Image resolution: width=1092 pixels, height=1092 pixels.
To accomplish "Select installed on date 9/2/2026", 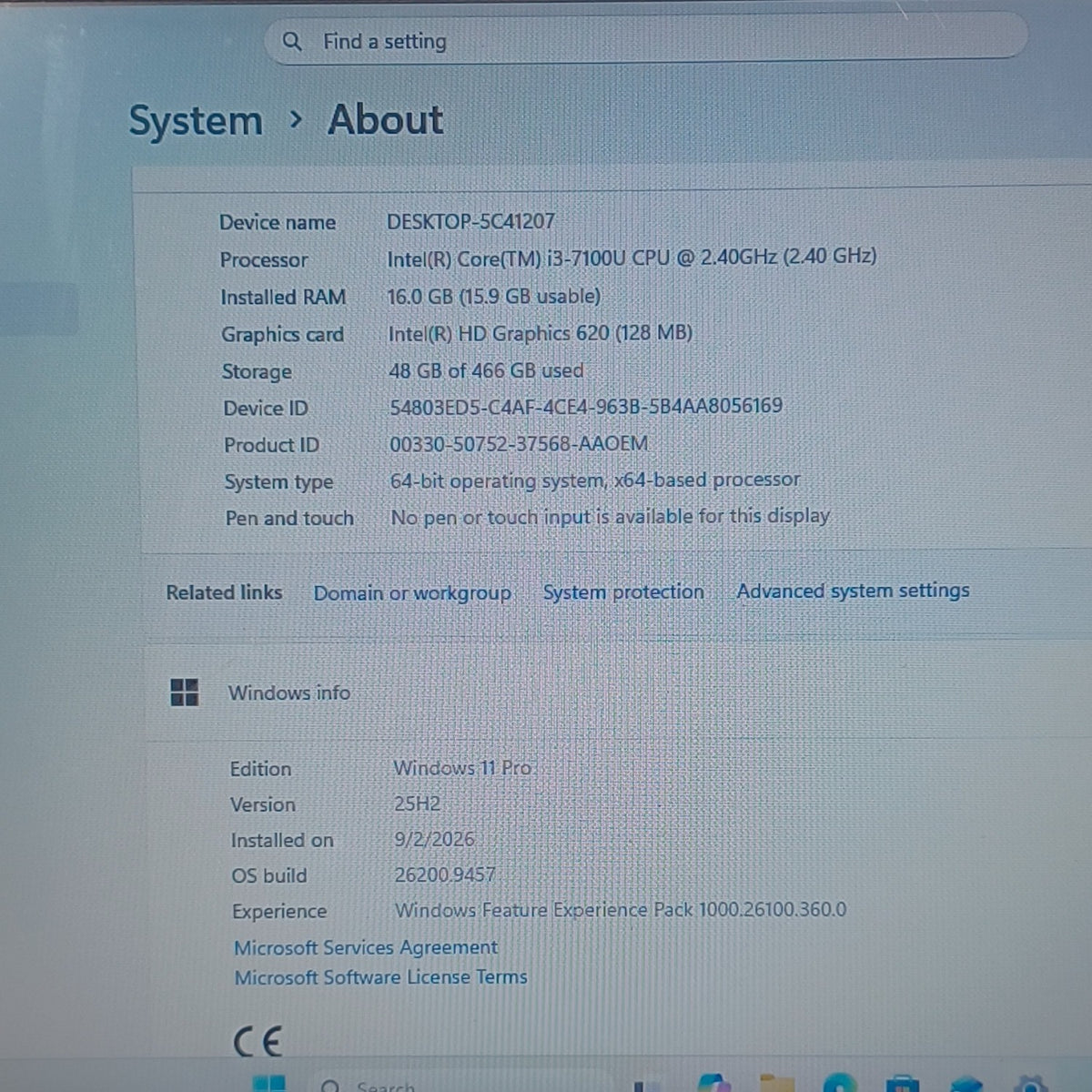I will (x=434, y=839).
